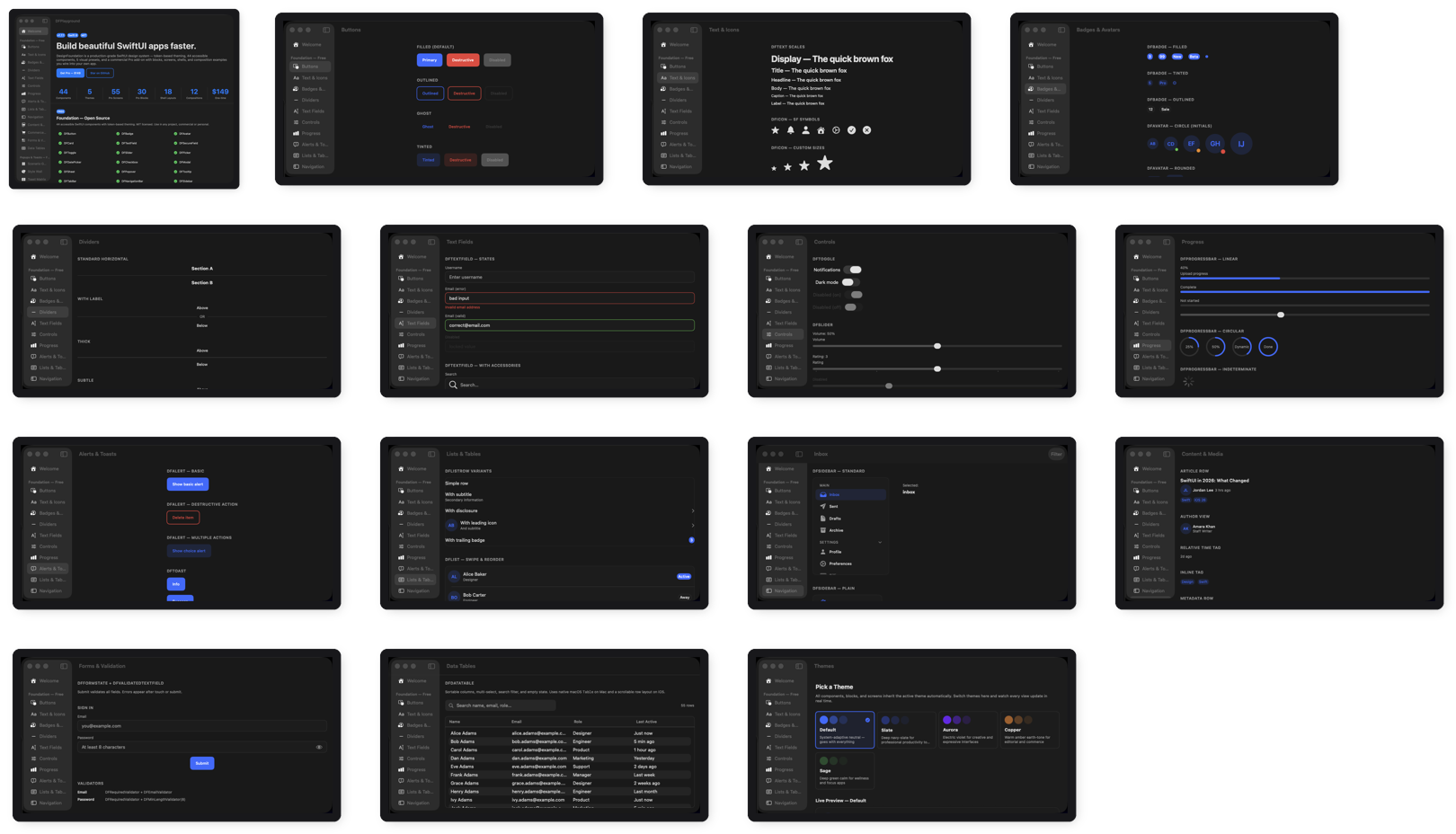The image size is (1456, 834).
Task: Click the Drafts document icon in Inbox window
Action: [822, 519]
